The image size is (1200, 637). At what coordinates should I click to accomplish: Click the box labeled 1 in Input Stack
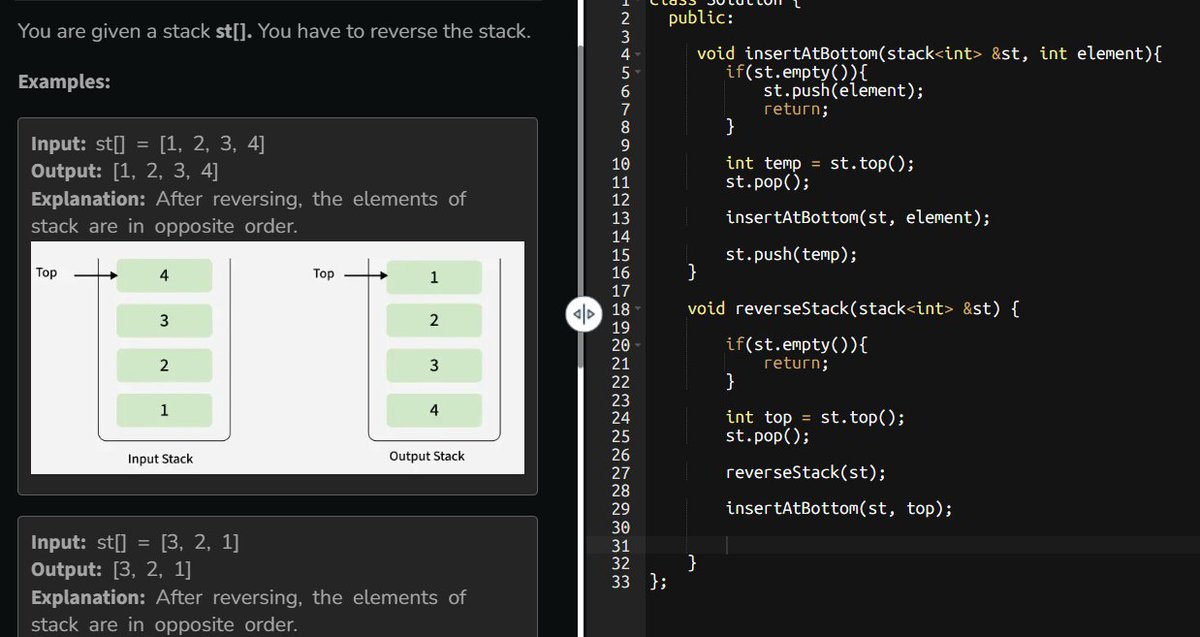[x=164, y=411]
